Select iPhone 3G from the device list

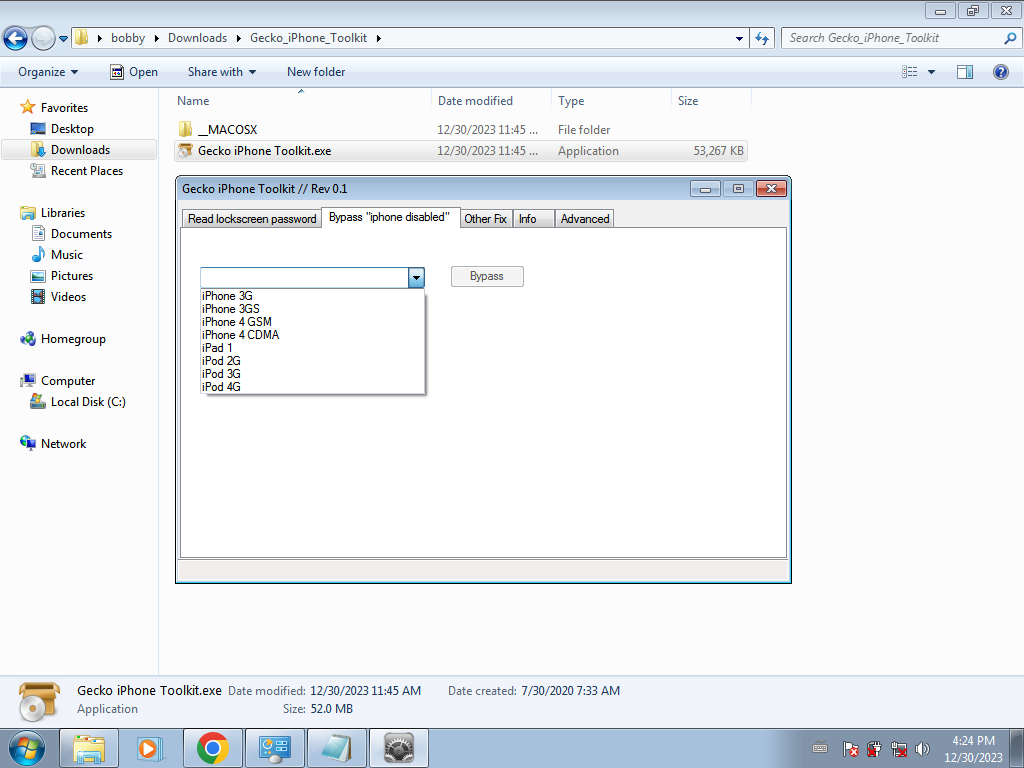[313, 296]
